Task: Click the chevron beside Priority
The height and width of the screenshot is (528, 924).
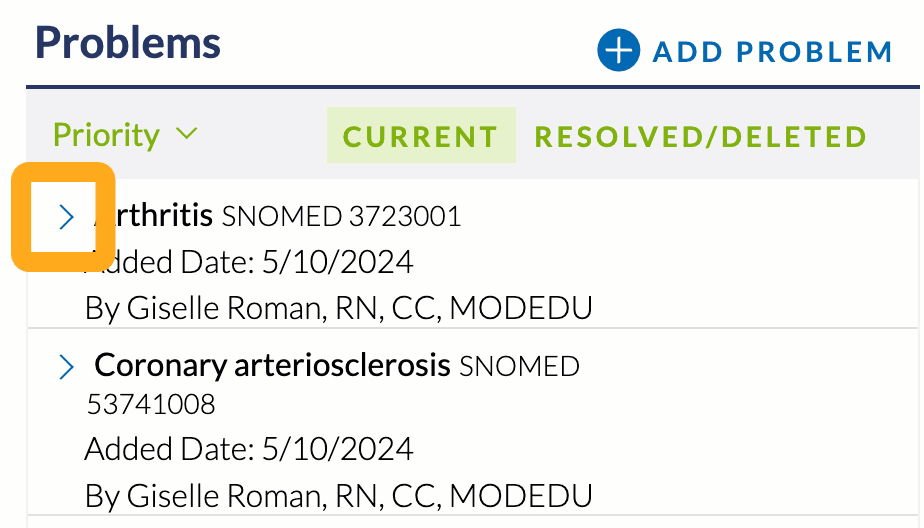Action: pyautogui.click(x=187, y=134)
